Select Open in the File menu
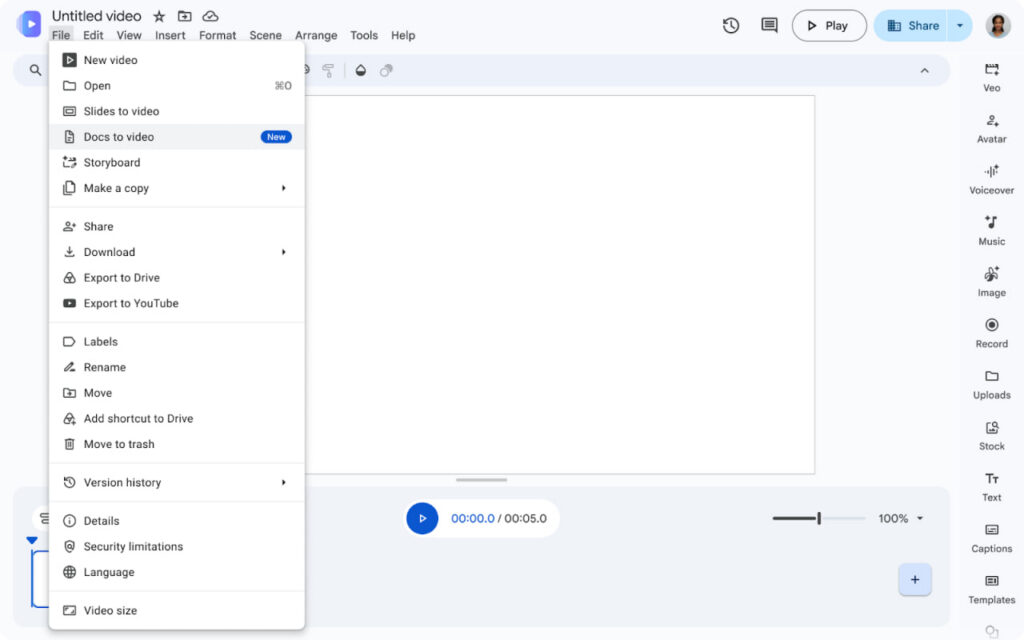This screenshot has width=1024, height=640. click(x=177, y=86)
